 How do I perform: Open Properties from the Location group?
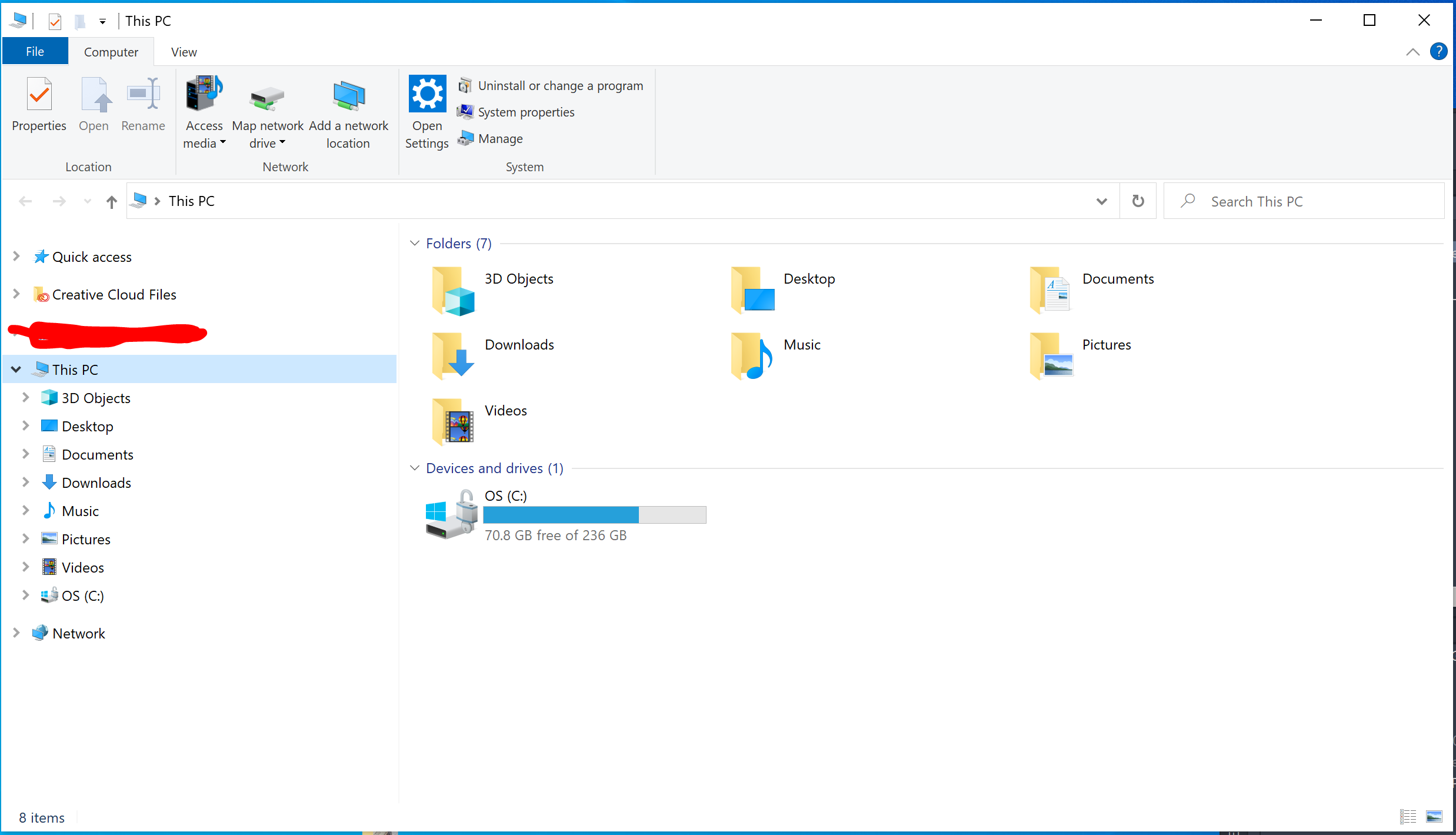pos(38,106)
